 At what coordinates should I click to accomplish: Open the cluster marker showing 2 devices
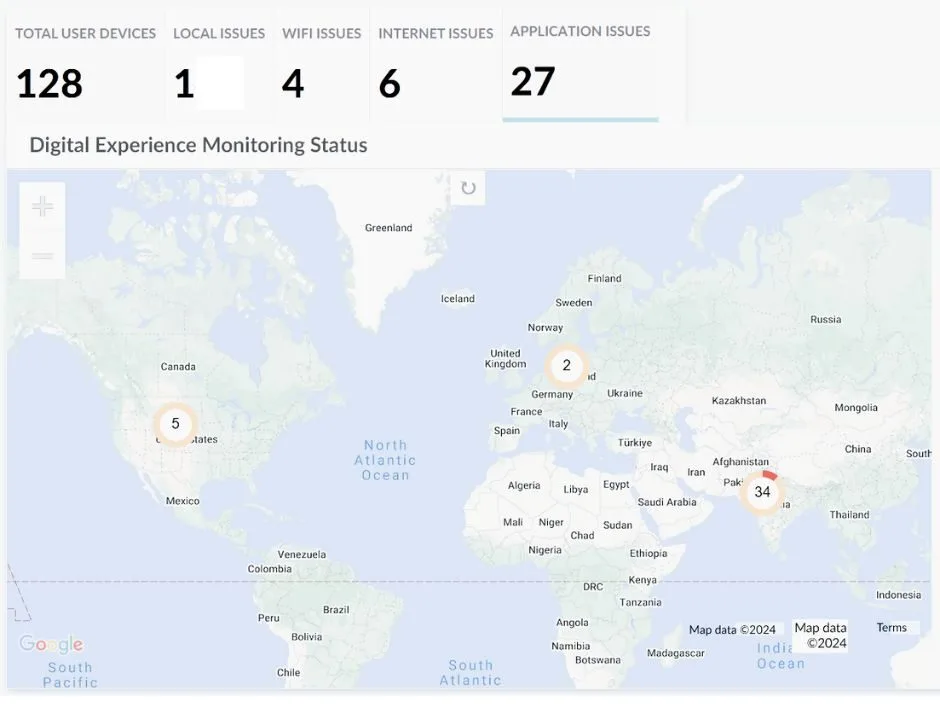click(x=567, y=365)
